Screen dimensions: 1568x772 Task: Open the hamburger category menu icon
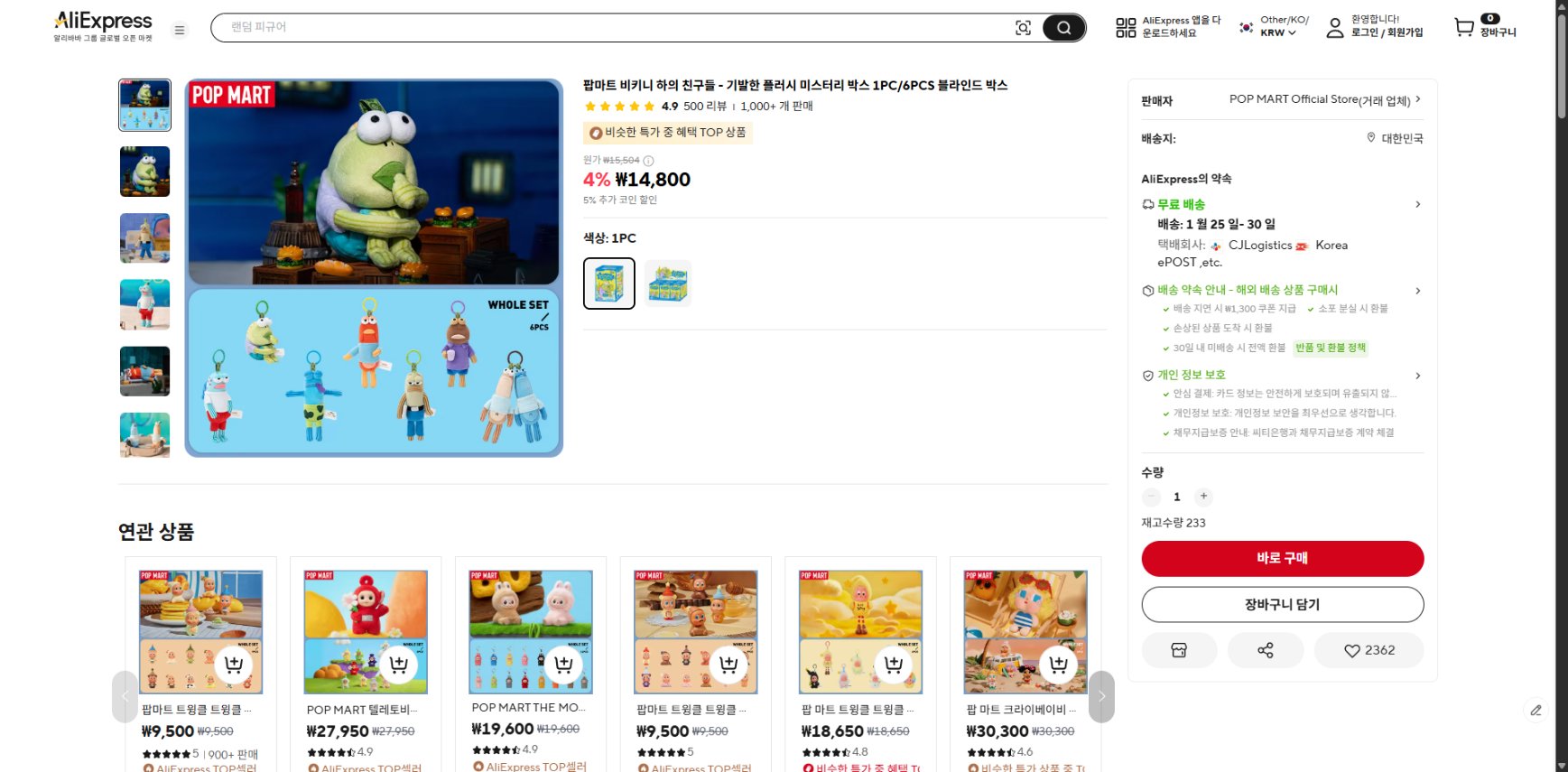(180, 30)
